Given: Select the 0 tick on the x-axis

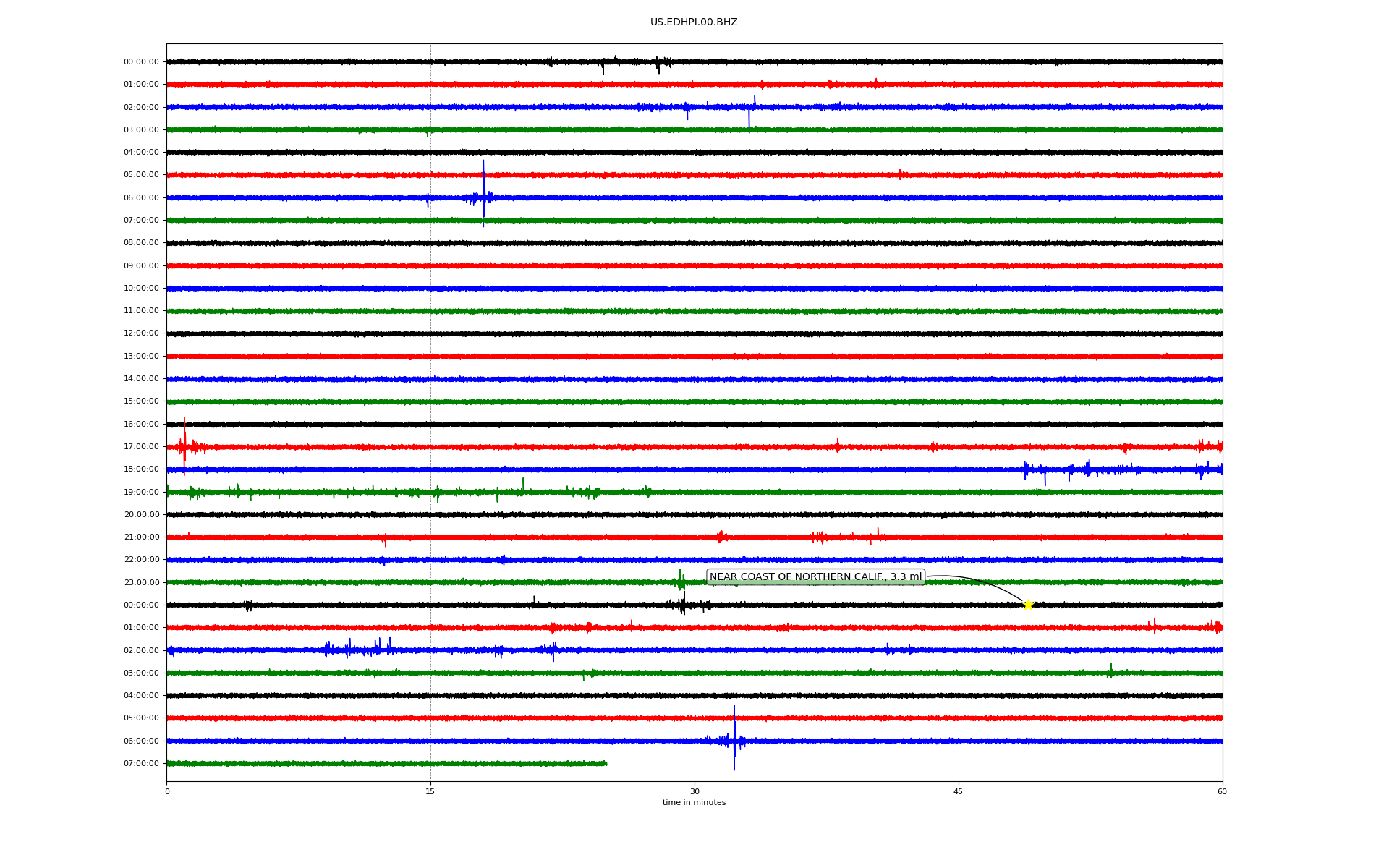Looking at the screenshot, I should click(x=167, y=791).
